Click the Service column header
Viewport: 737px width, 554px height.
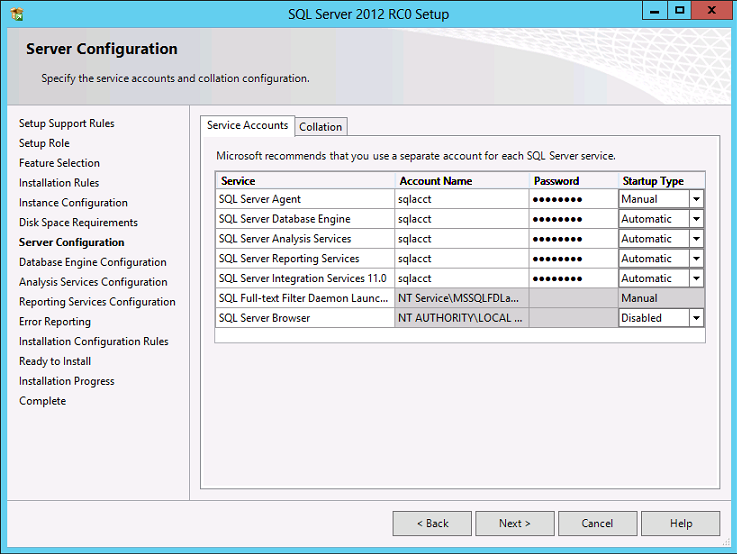point(305,181)
